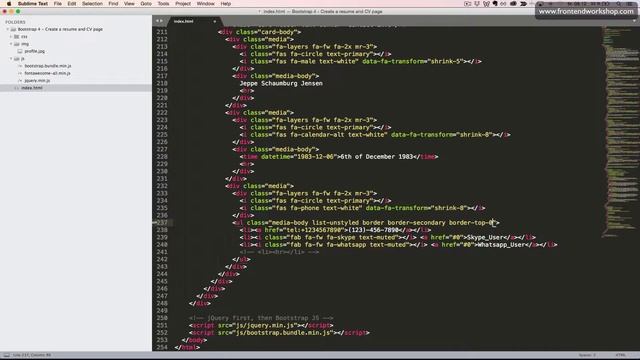Image resolution: width=640 pixels, height=360 pixels.
Task: Collapse the img folder arrow
Action: click(x=11, y=44)
